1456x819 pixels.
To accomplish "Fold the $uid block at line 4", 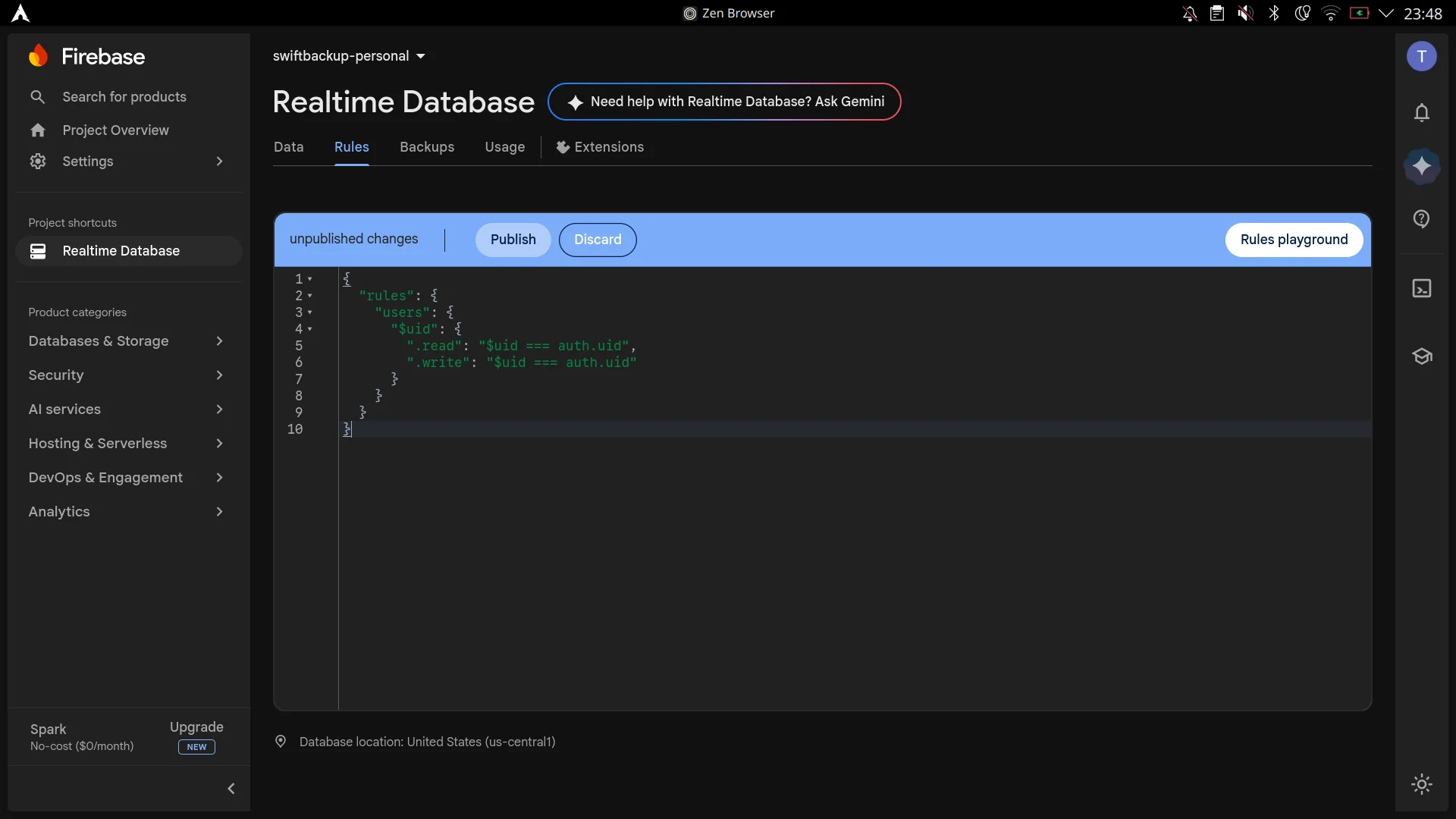I will coord(309,329).
